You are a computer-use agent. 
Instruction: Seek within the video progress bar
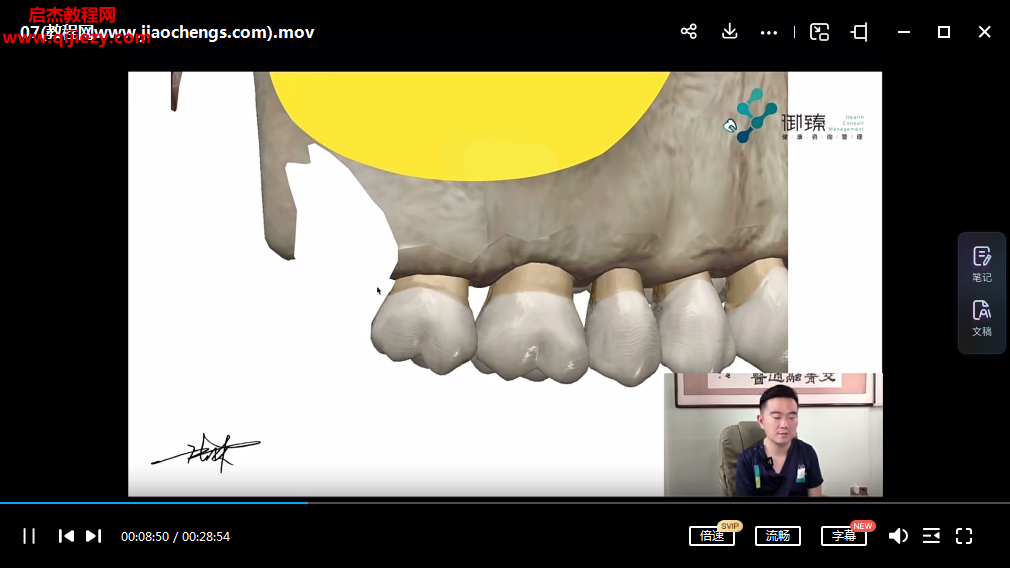point(505,502)
